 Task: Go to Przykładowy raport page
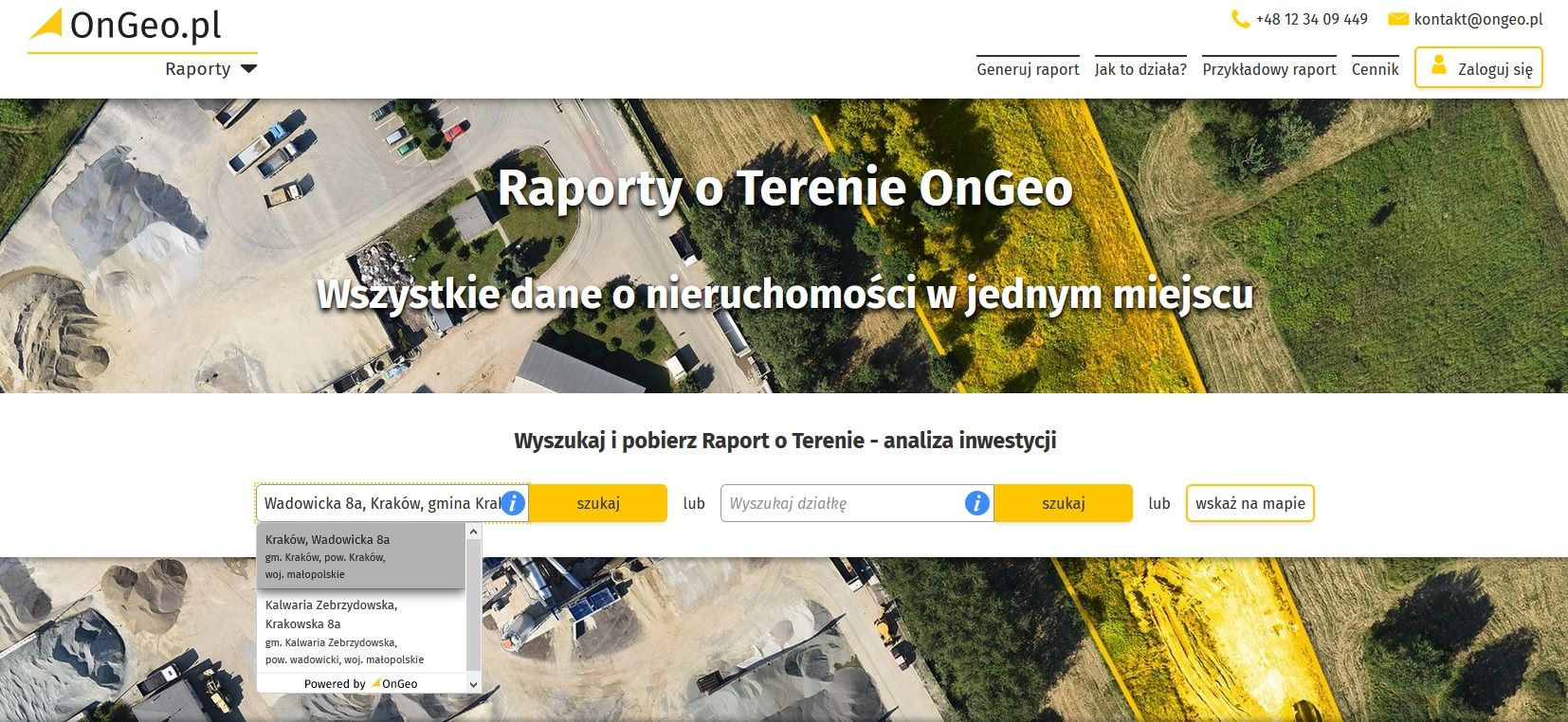[x=1268, y=69]
